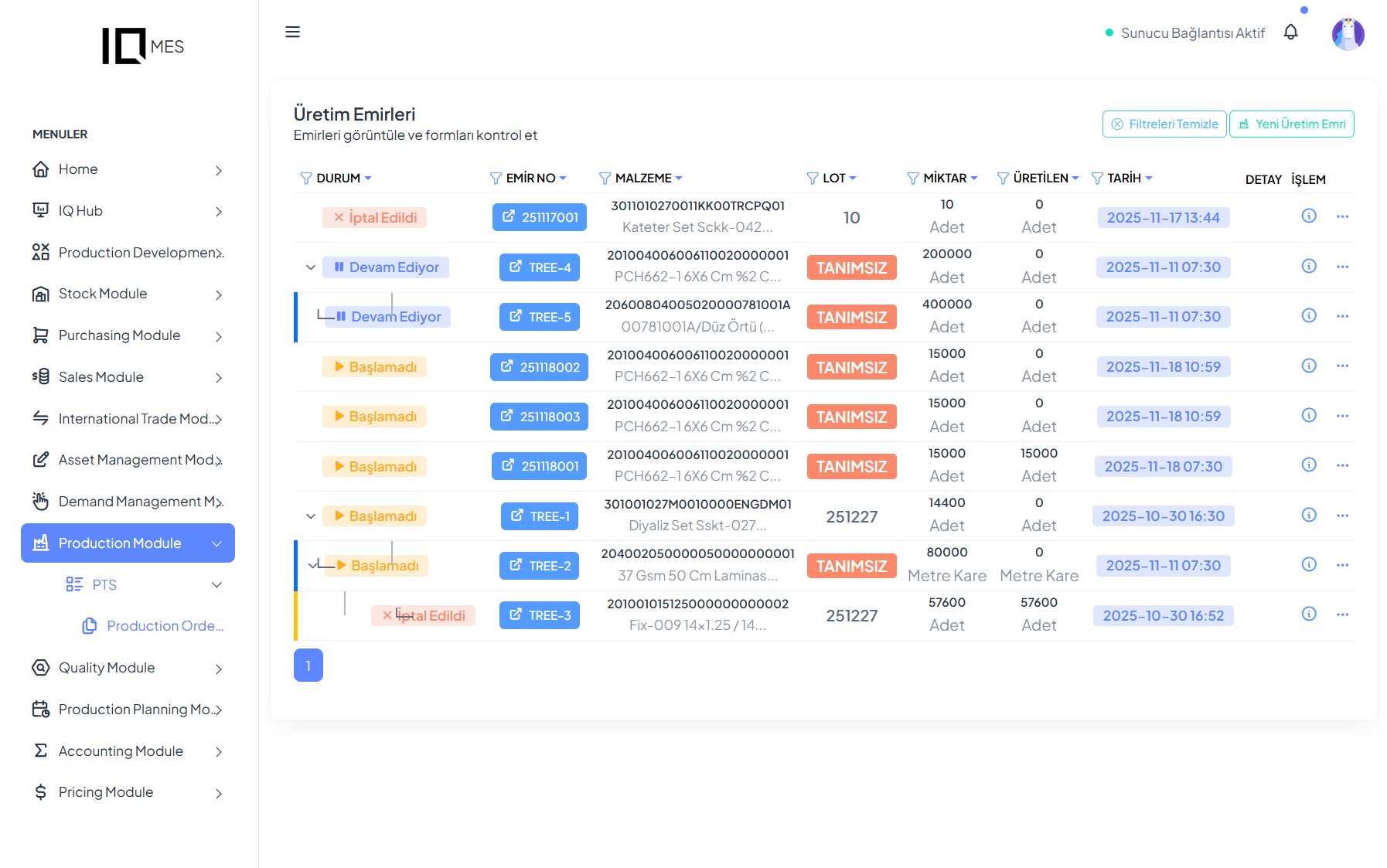This screenshot has width=1387, height=868.
Task: Go to page 1 in pagination
Action: click(308, 665)
